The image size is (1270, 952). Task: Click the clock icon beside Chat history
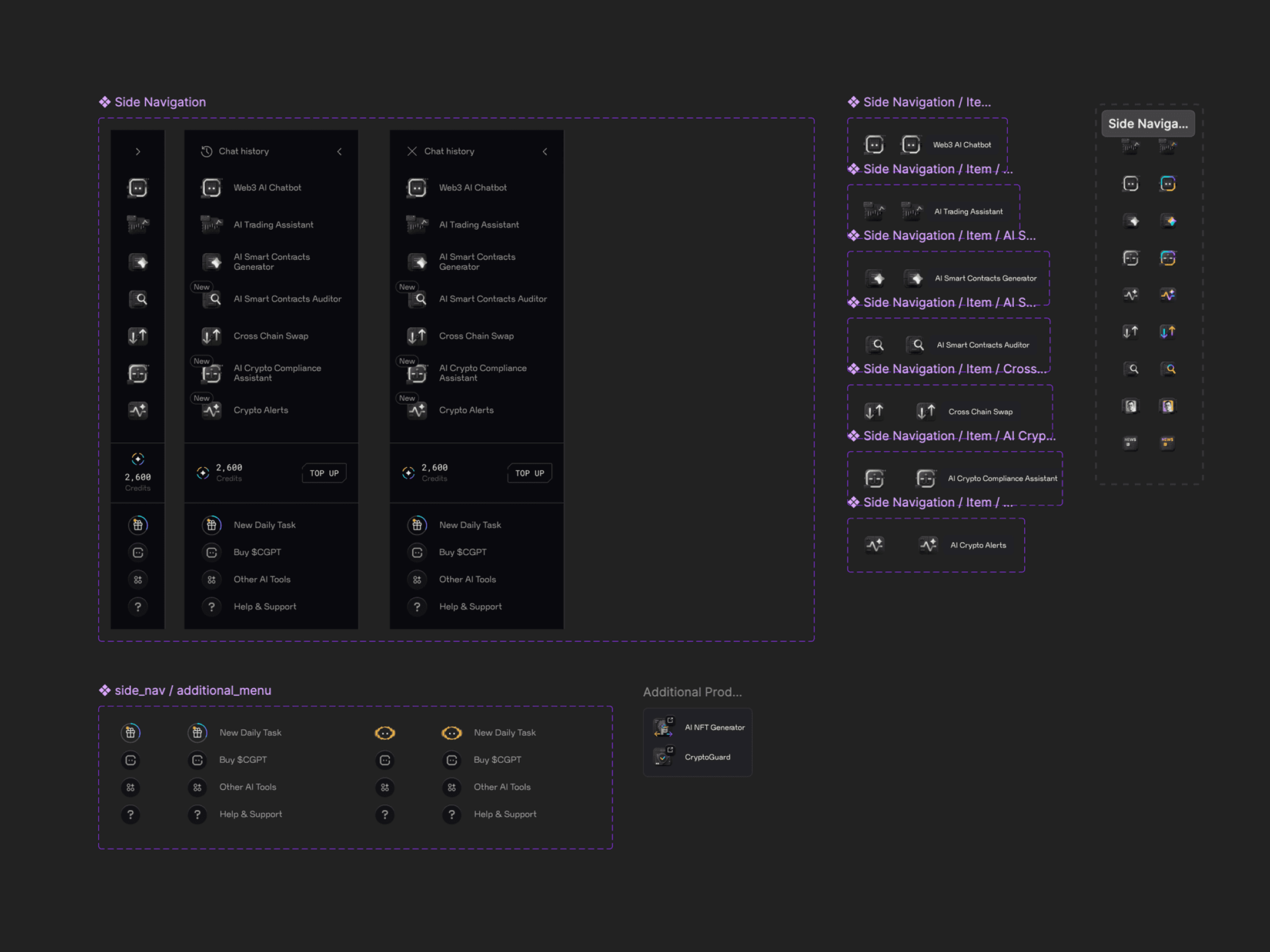tap(206, 152)
